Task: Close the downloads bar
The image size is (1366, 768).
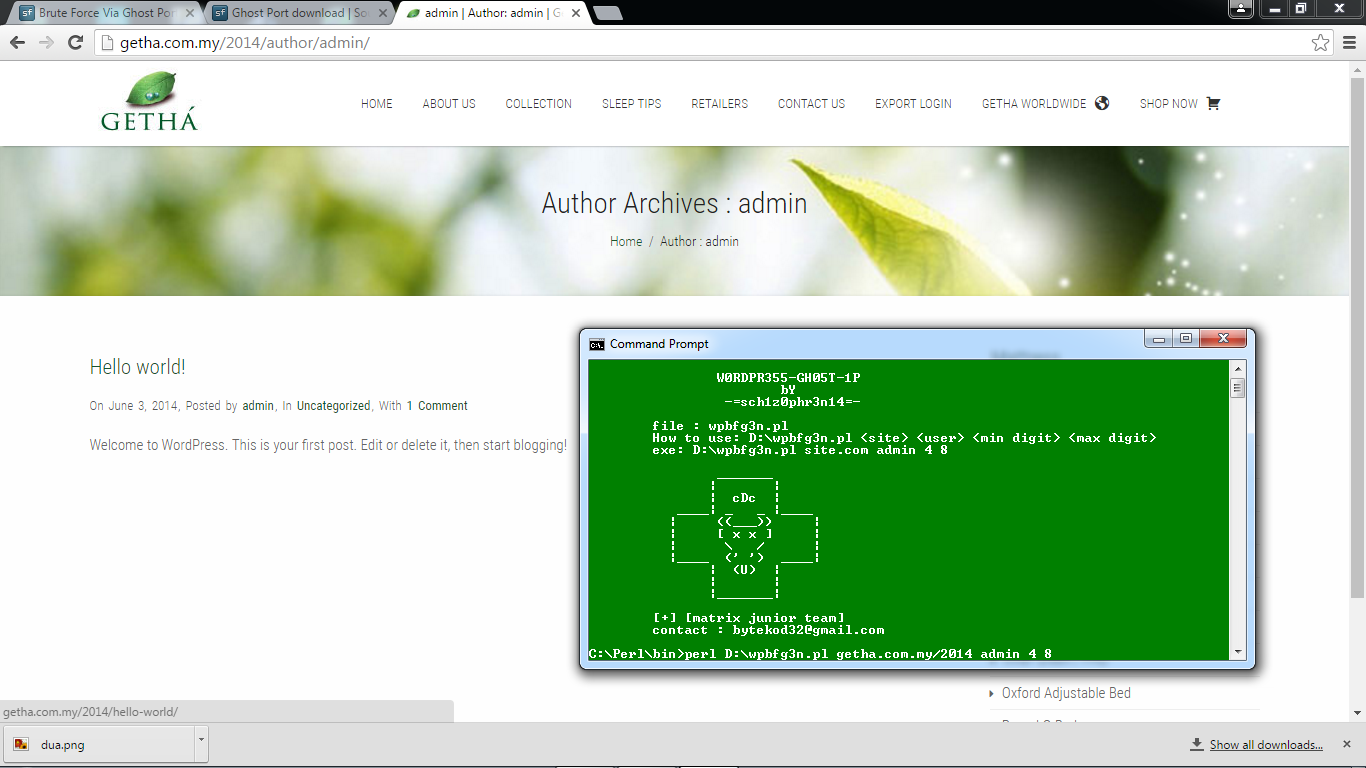Action: pyautogui.click(x=1348, y=745)
